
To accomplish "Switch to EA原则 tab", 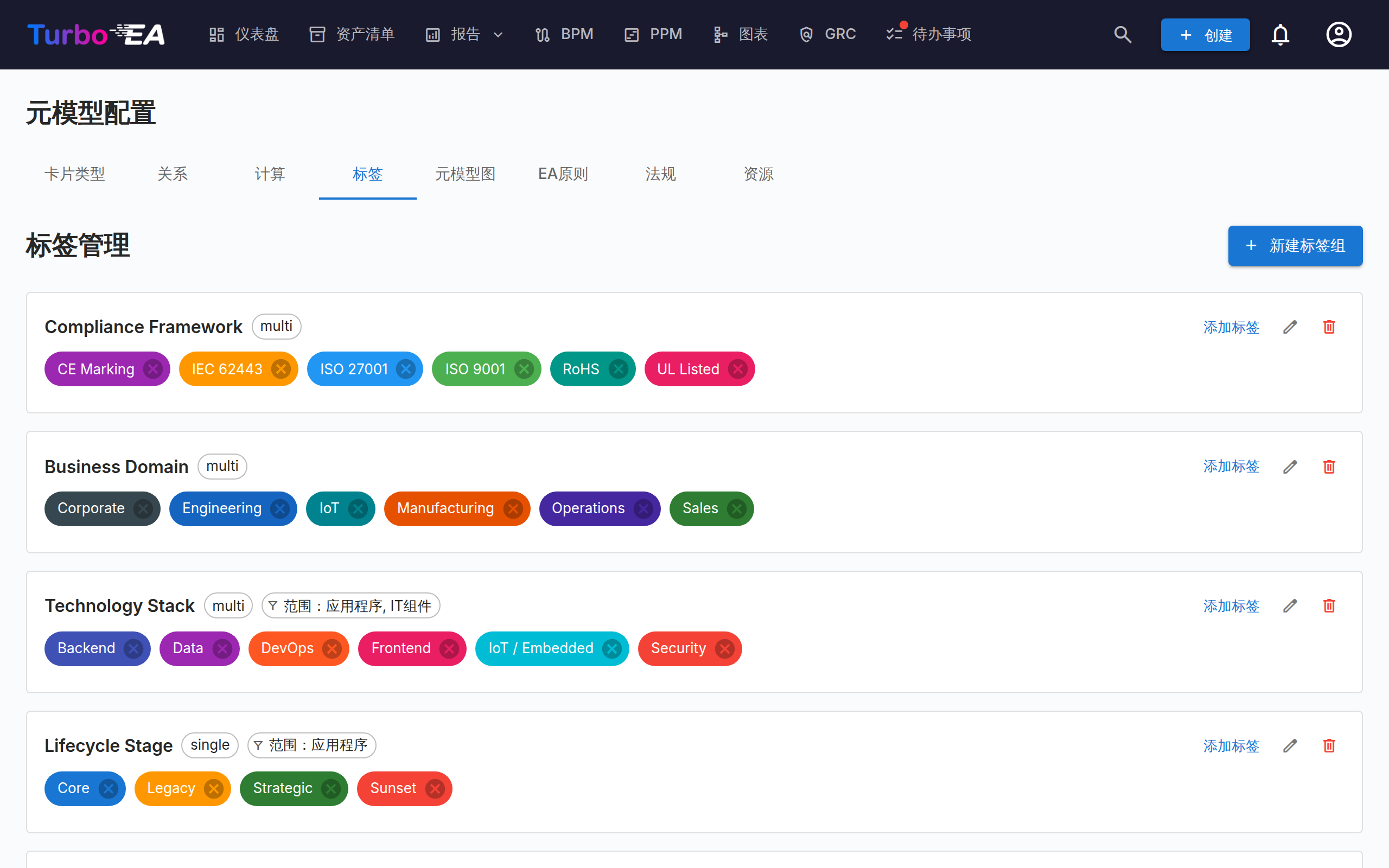I will point(563,174).
